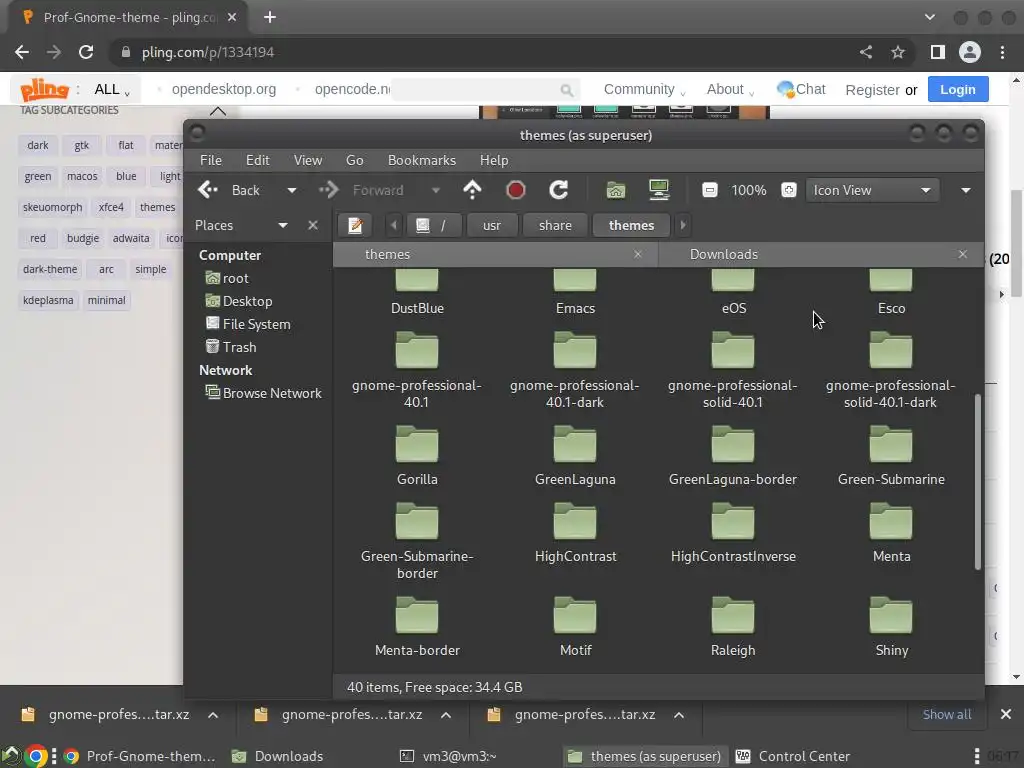Click Show all downloads
Viewport: 1024px width, 768px height.
(x=946, y=714)
